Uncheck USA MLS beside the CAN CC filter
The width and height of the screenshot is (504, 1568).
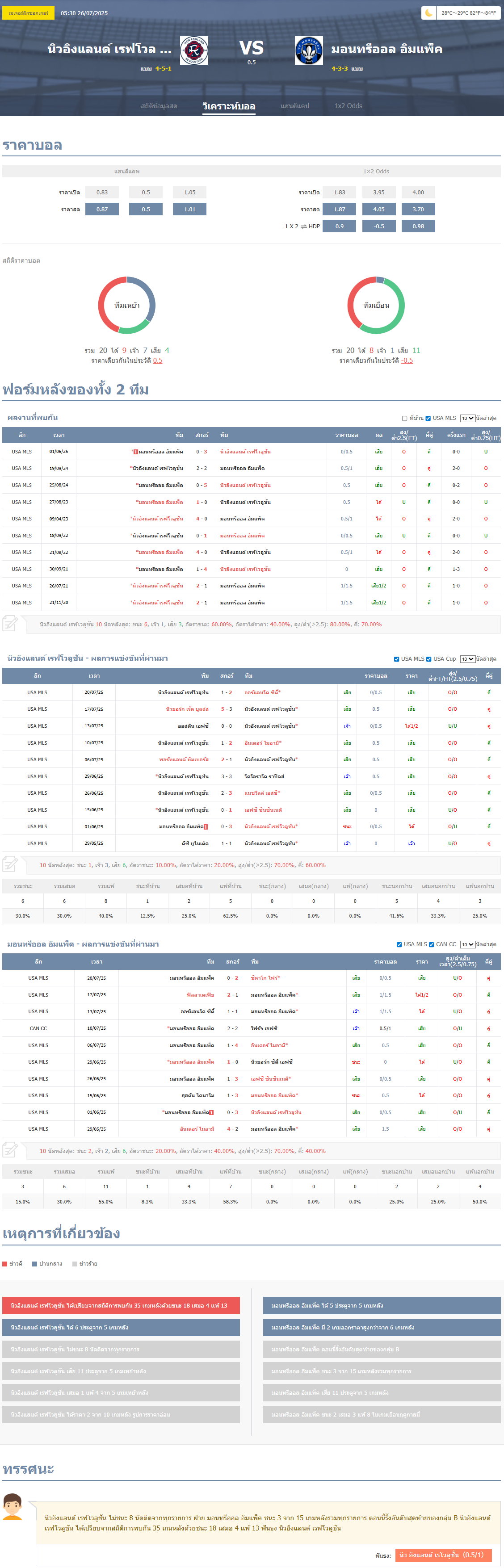pos(399,944)
